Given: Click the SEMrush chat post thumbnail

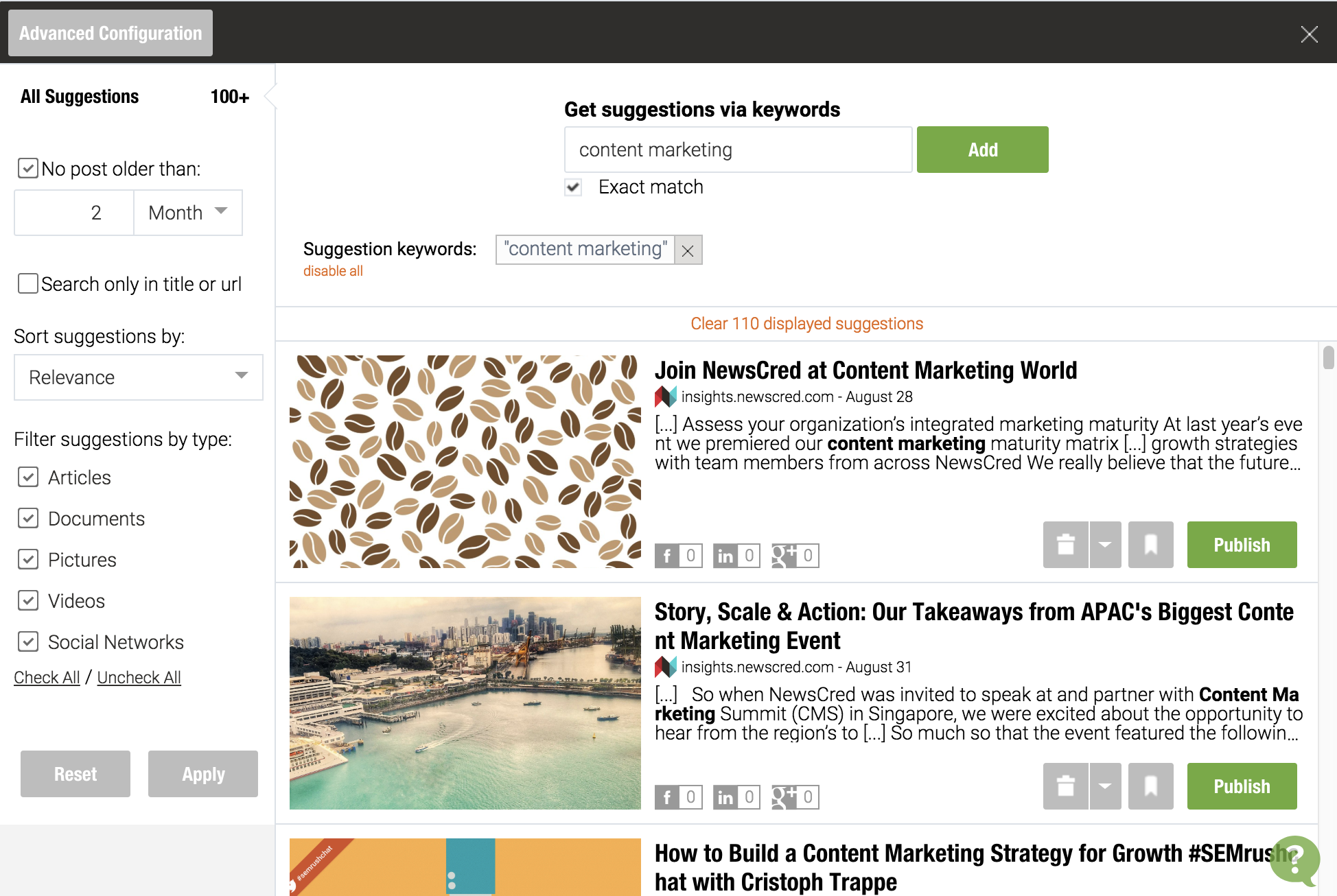Looking at the screenshot, I should [465, 866].
